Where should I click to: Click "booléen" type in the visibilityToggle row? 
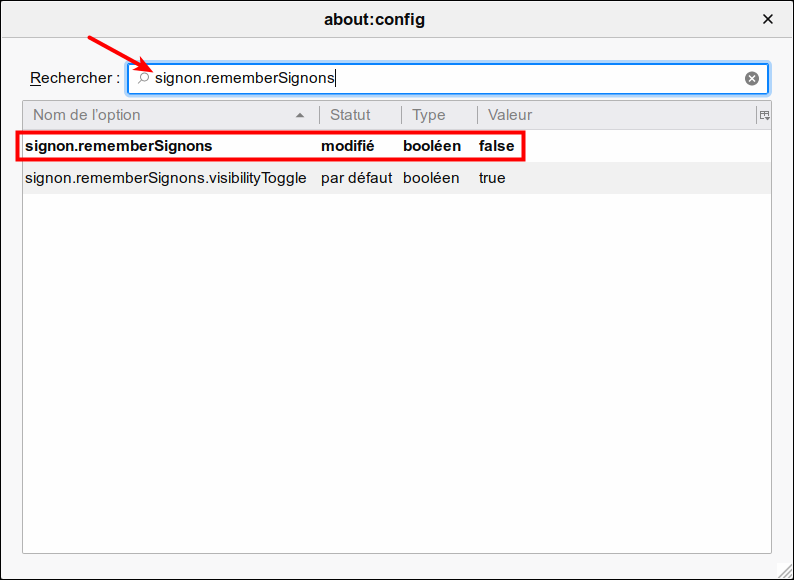click(x=431, y=178)
